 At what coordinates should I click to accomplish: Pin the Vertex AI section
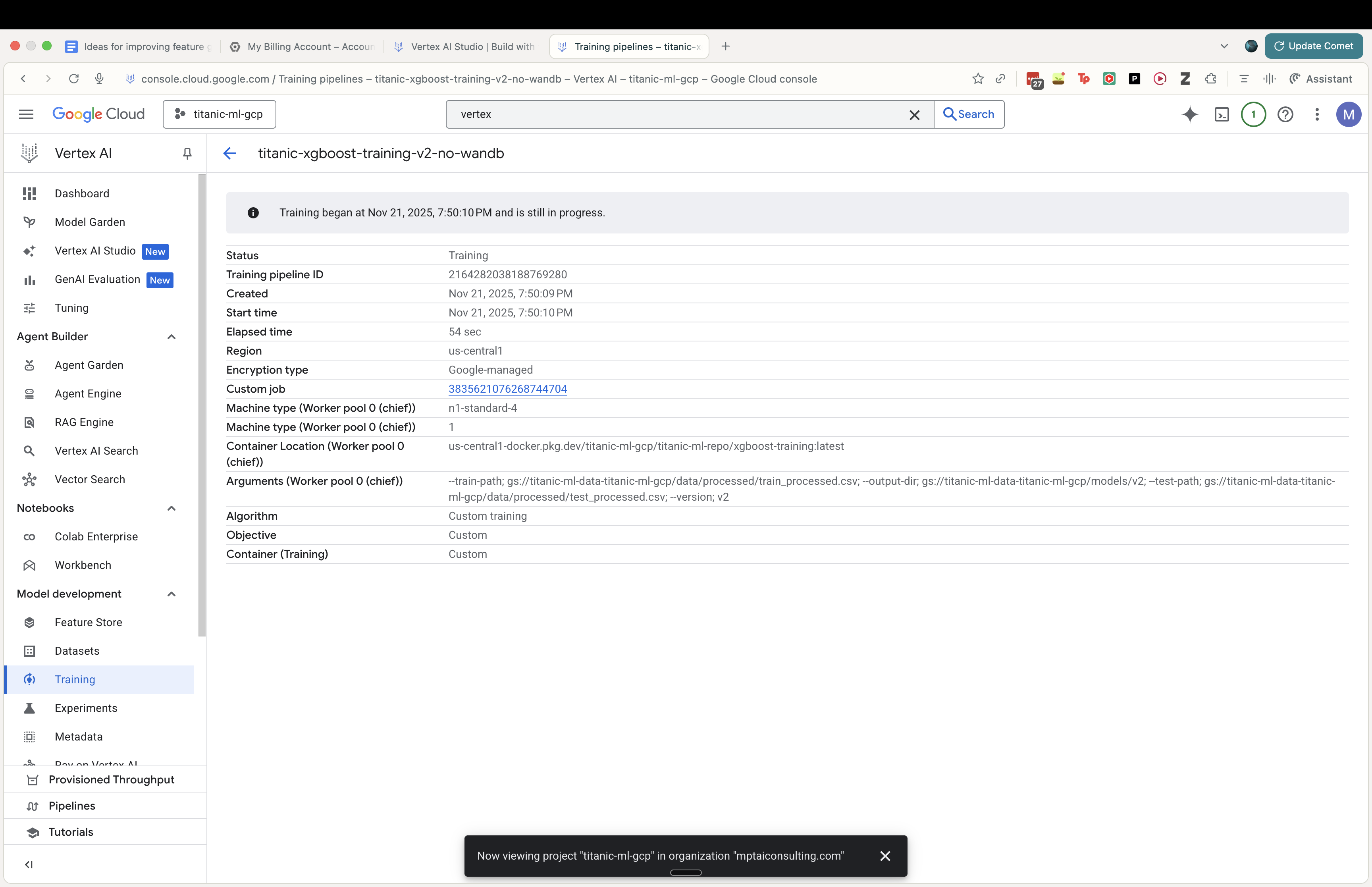click(187, 153)
